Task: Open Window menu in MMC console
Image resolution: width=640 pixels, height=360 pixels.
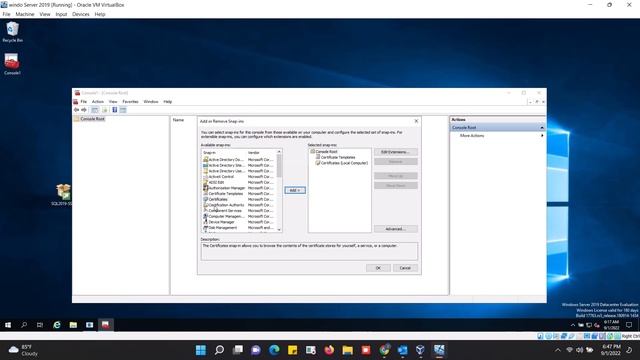Action: pos(151,102)
